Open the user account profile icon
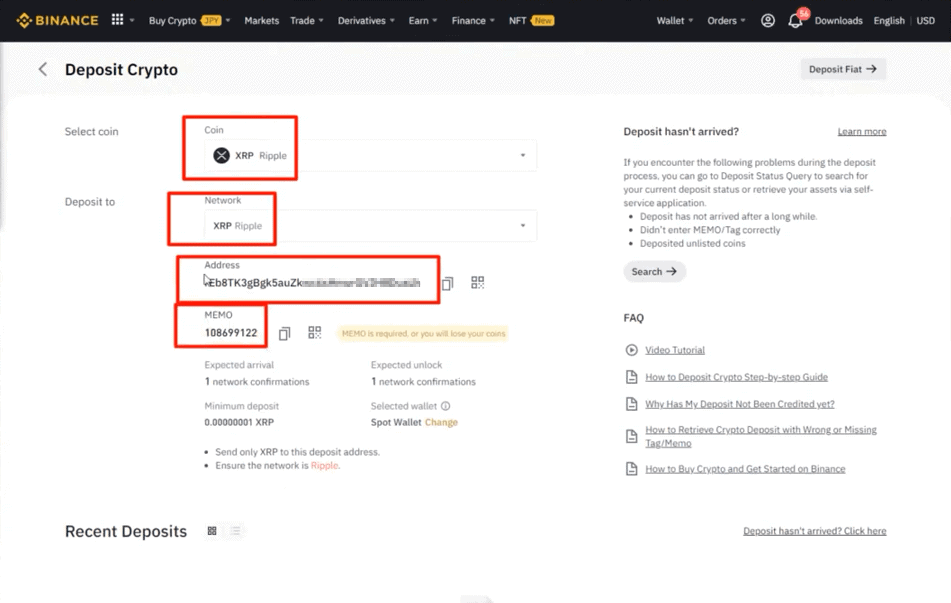 click(x=767, y=21)
